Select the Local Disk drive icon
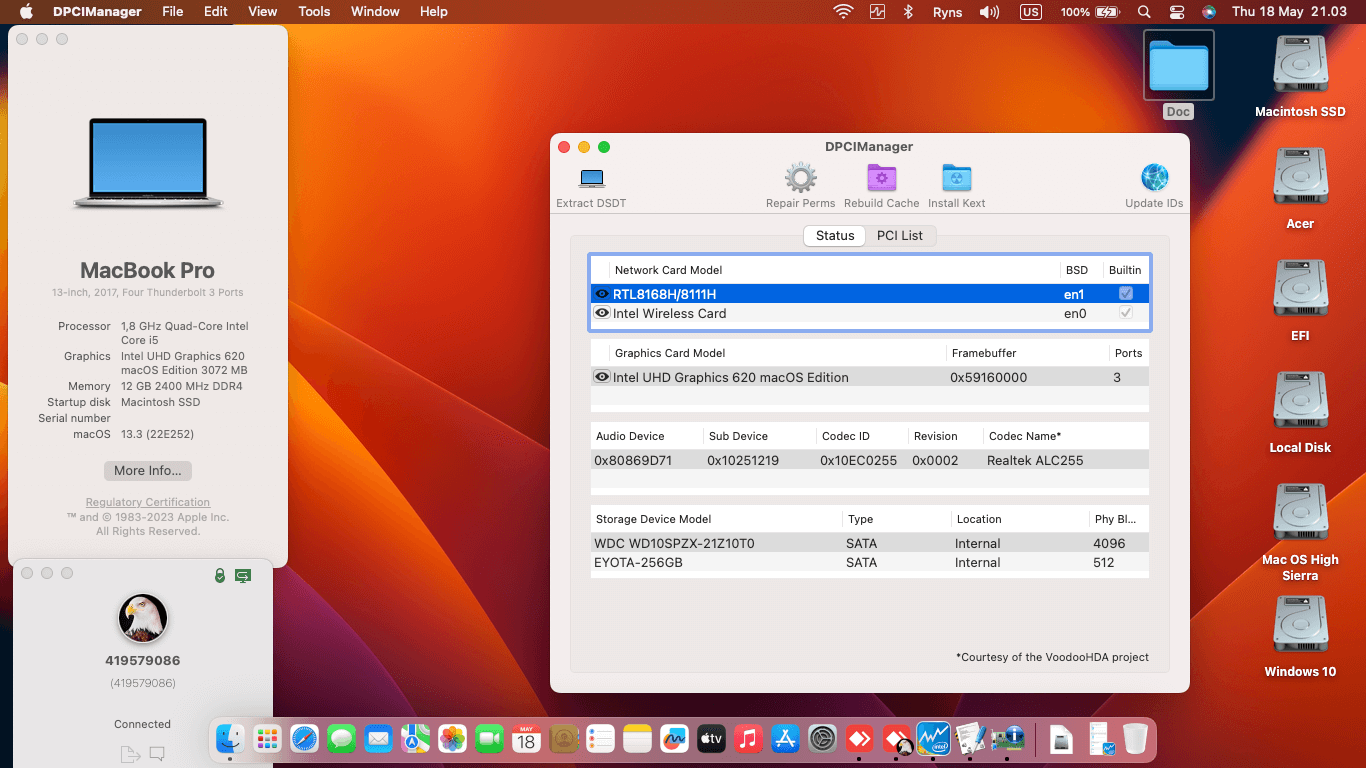Screen dimensions: 1366x768 pos(1300,402)
